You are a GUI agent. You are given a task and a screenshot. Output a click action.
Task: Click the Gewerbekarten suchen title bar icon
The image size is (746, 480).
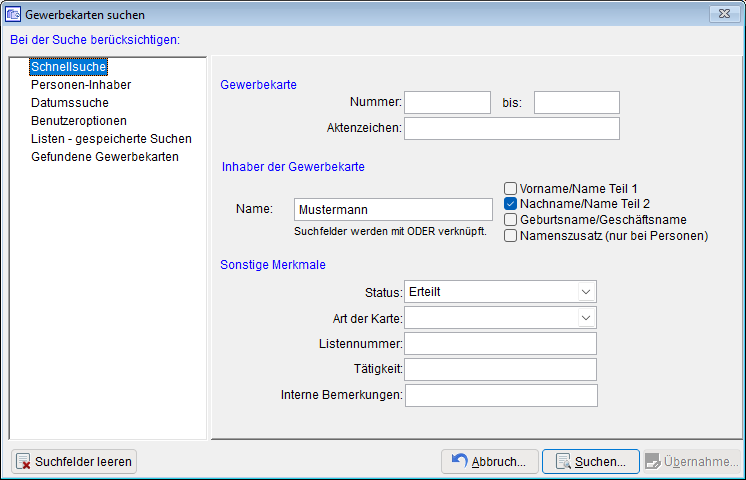(13, 14)
